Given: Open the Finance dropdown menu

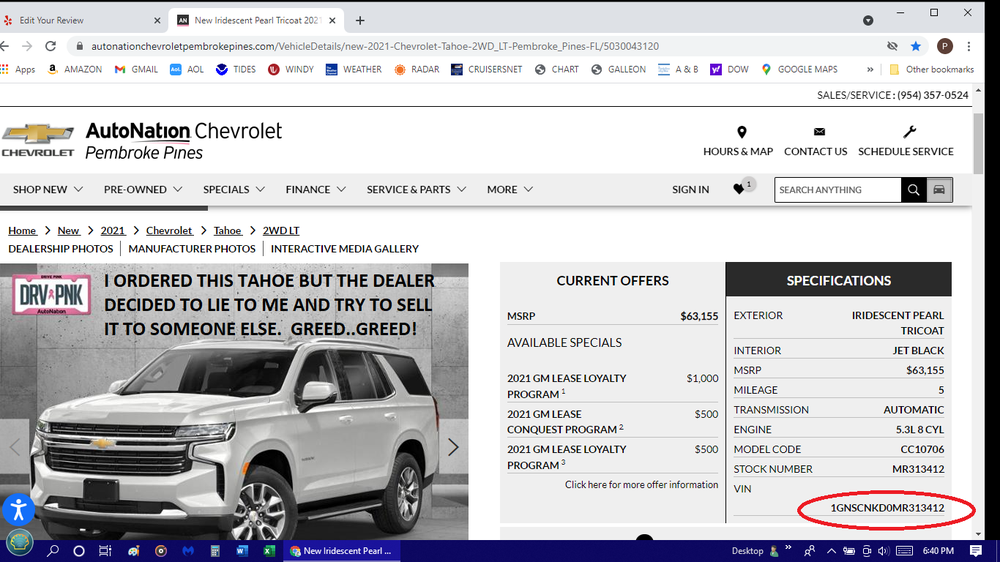Looking at the screenshot, I should pos(316,189).
